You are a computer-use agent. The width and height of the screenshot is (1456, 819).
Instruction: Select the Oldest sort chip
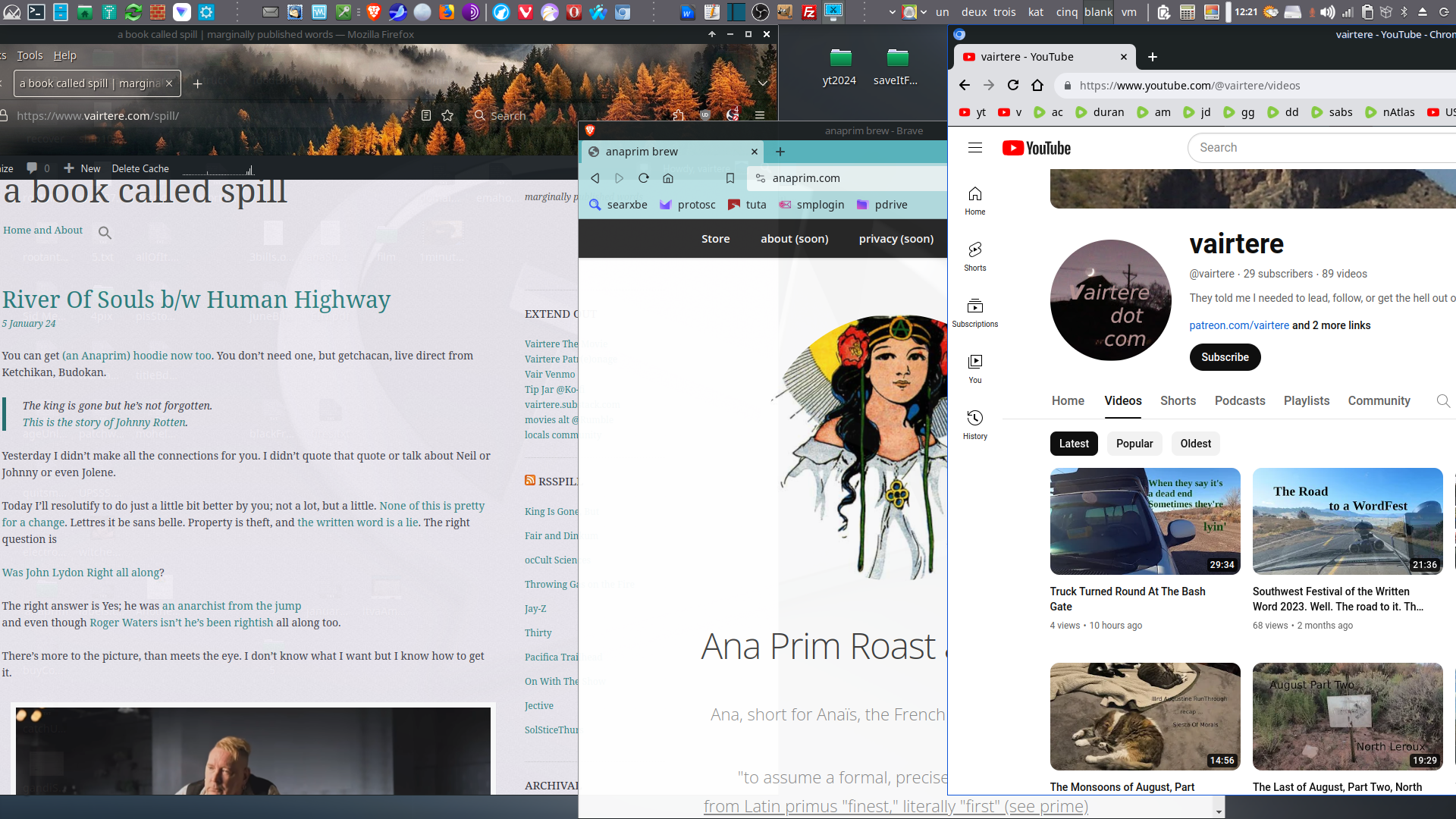1195,444
